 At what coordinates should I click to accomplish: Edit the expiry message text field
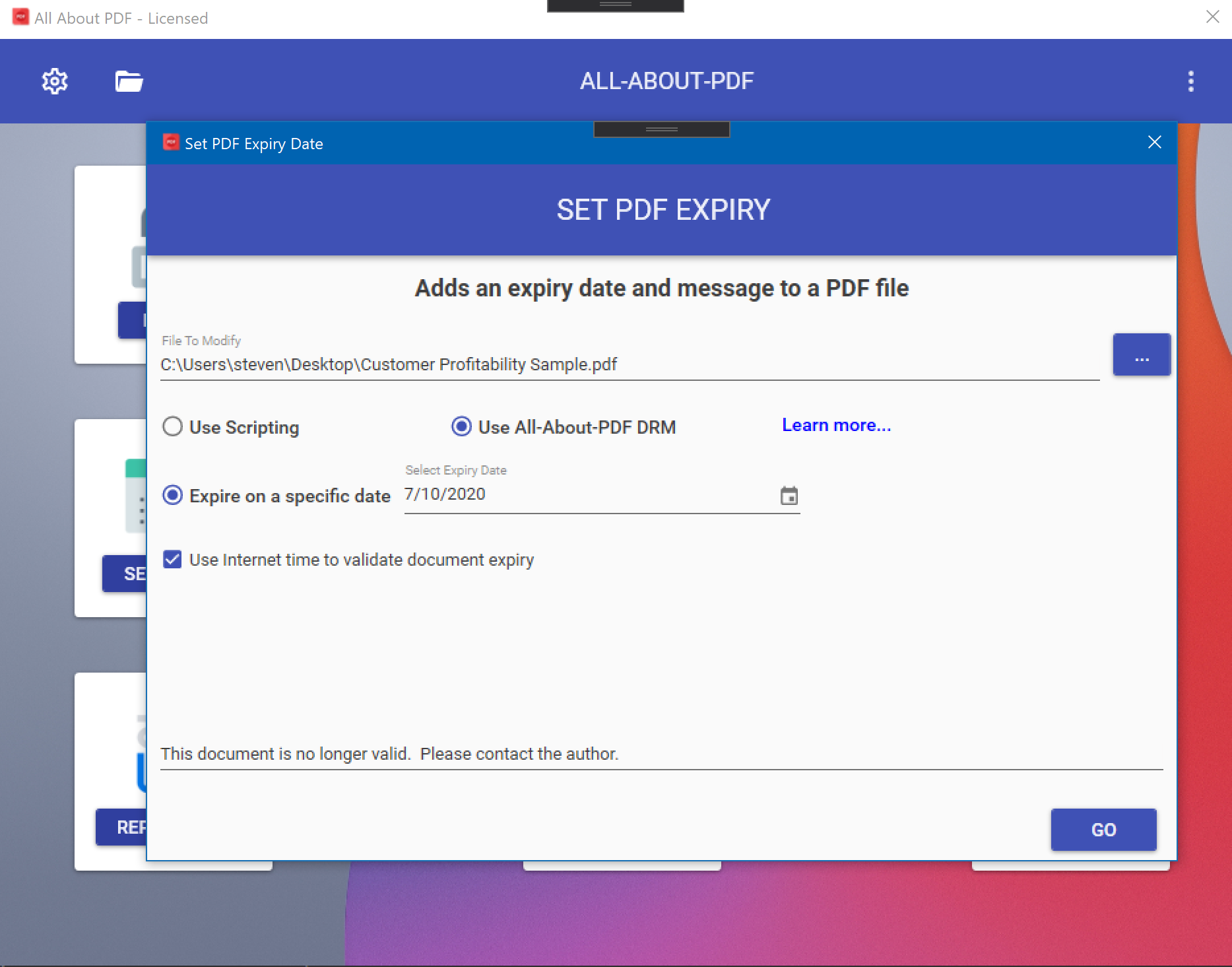pyautogui.click(x=661, y=754)
